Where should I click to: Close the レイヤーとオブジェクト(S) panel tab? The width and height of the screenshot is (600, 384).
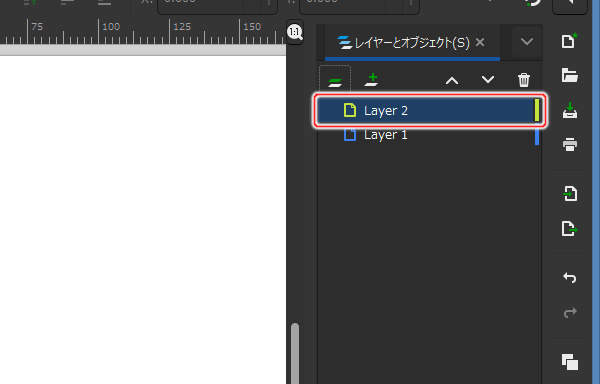pyautogui.click(x=480, y=42)
